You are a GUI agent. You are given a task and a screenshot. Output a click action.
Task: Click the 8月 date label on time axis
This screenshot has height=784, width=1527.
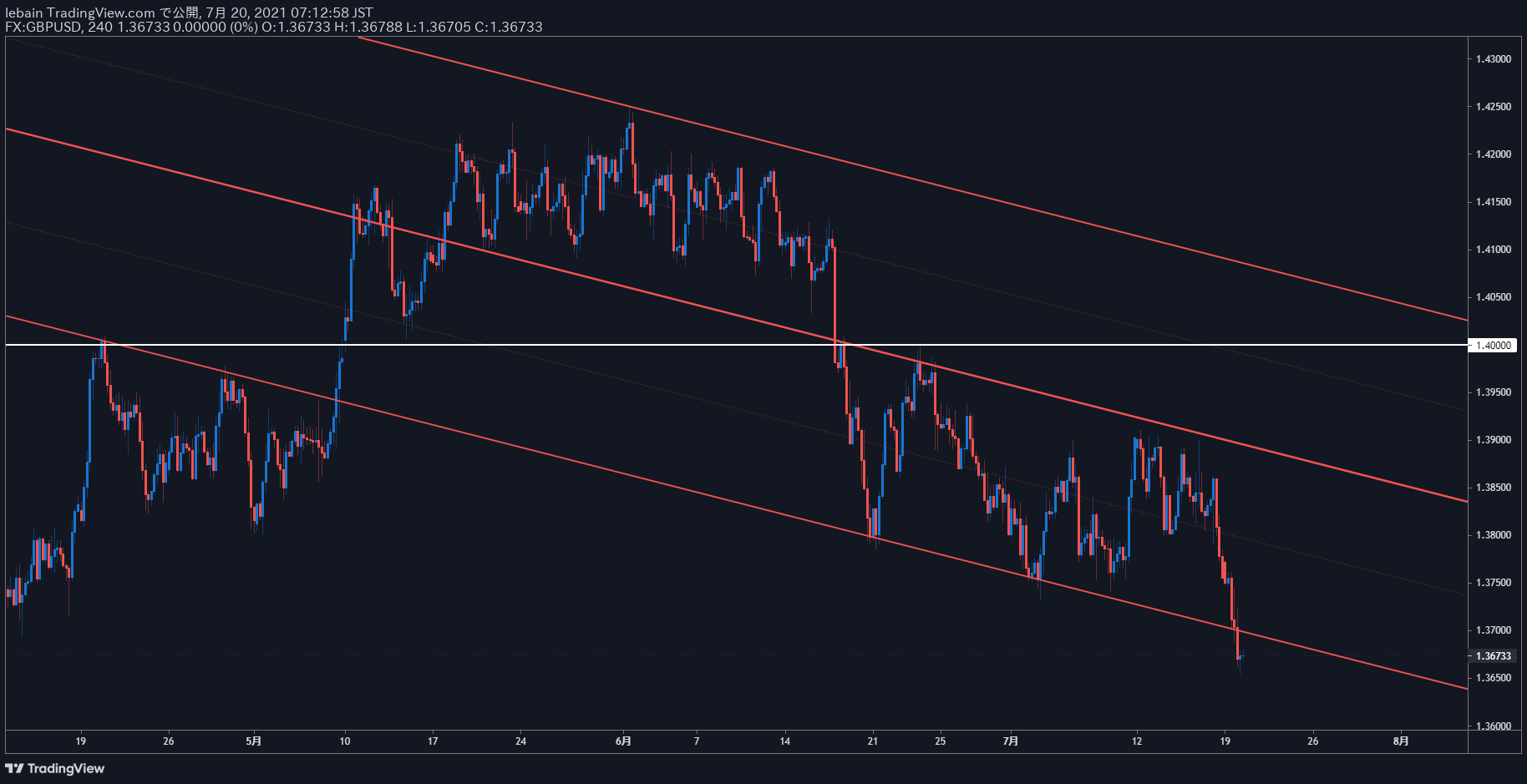click(1401, 741)
